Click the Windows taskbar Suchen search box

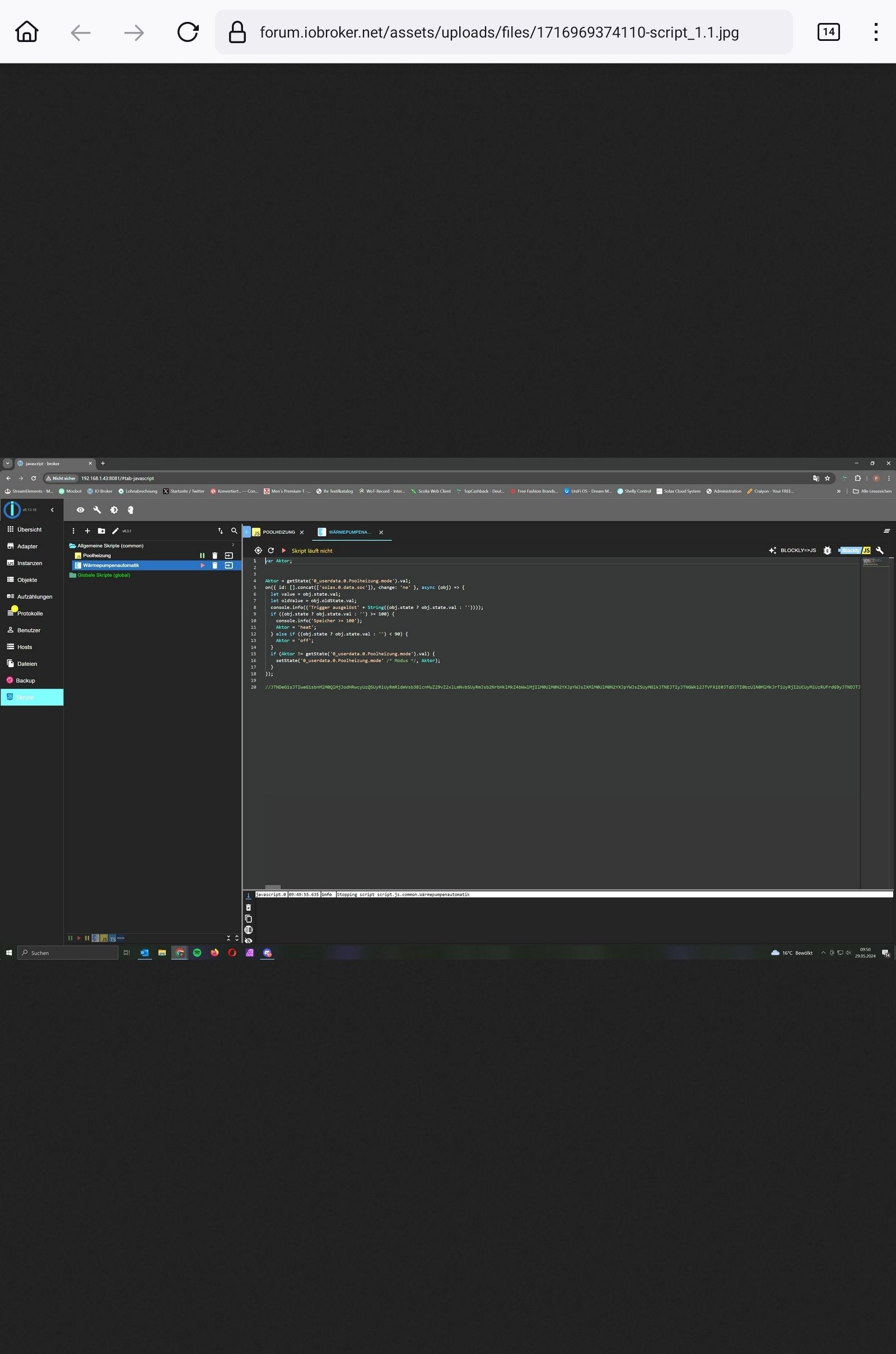(67, 953)
